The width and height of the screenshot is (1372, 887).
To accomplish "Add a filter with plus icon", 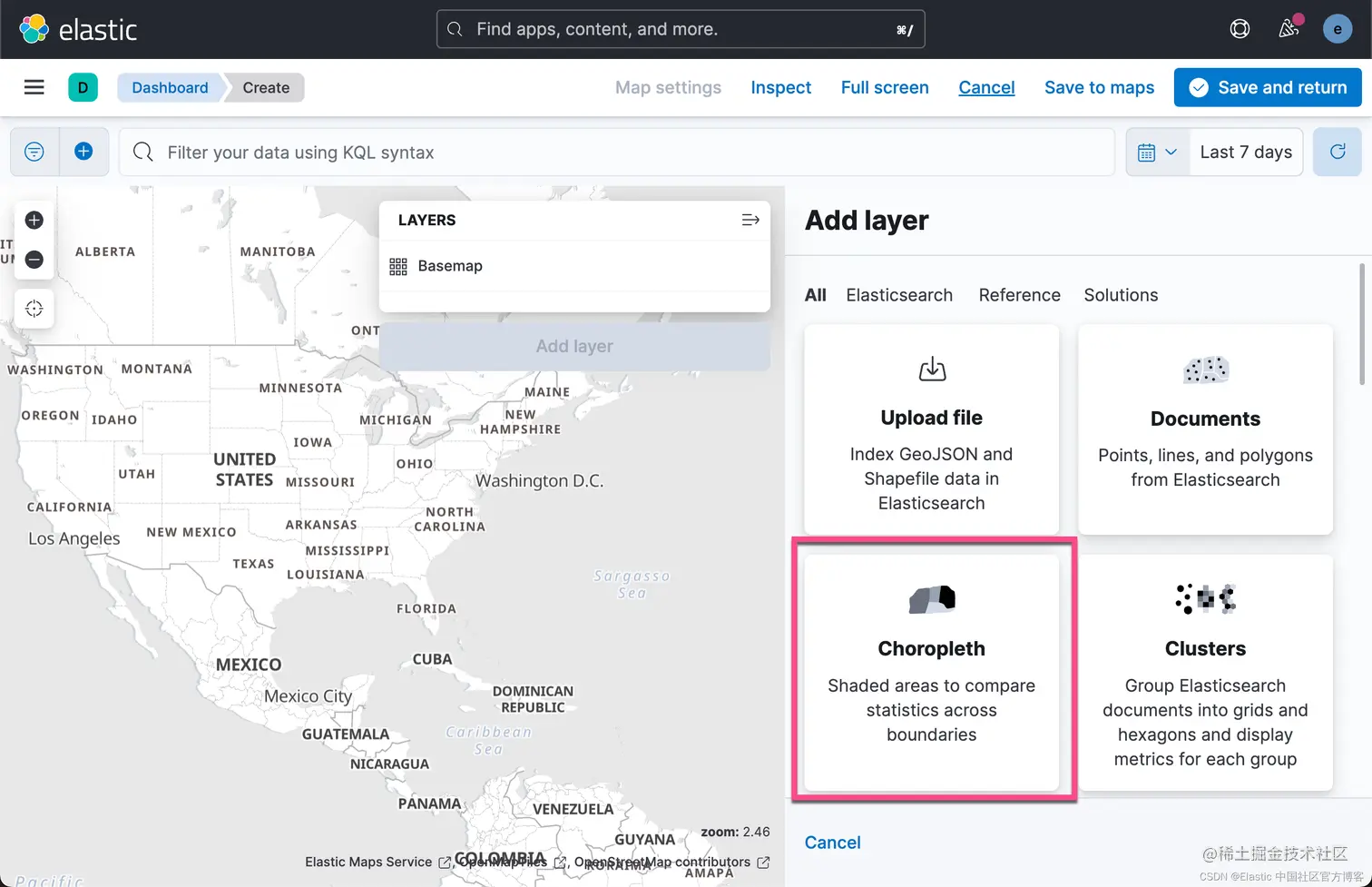I will (x=83, y=152).
